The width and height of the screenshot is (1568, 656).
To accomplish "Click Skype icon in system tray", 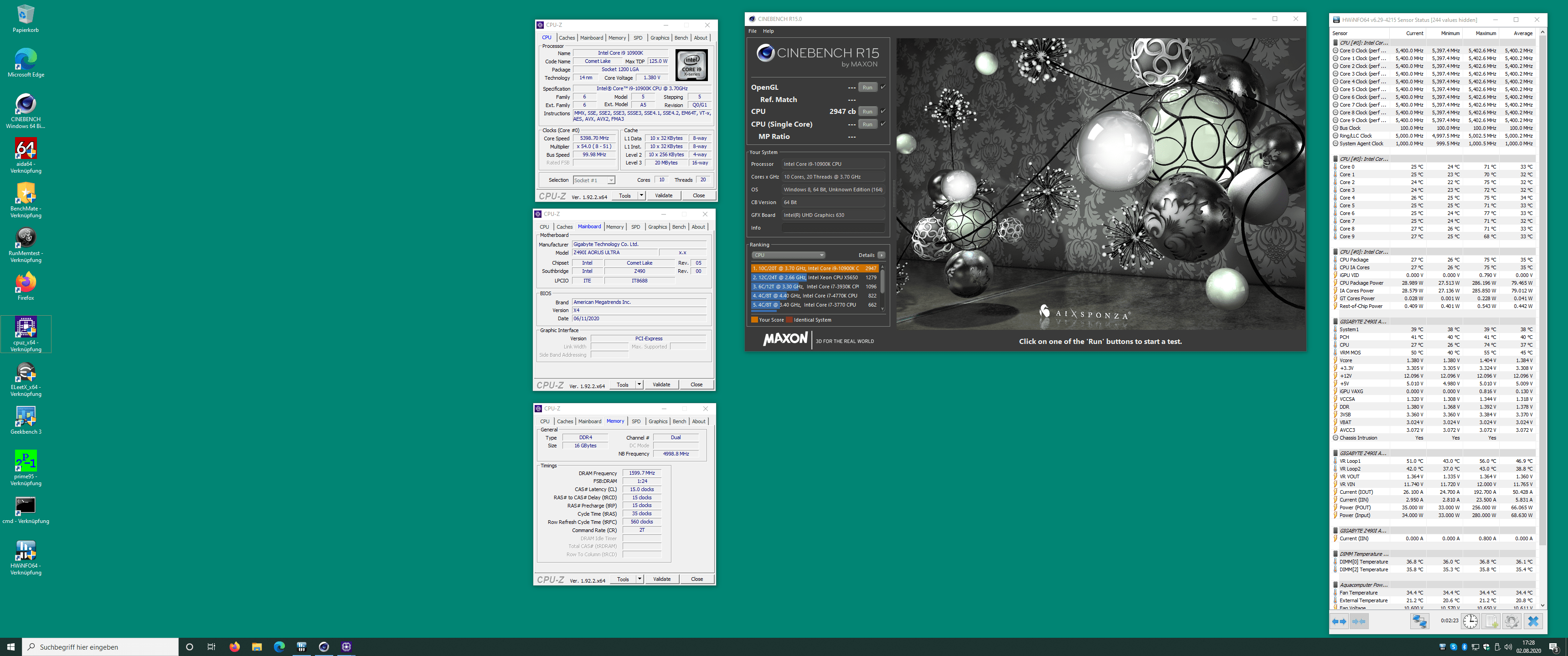I will [1453, 646].
